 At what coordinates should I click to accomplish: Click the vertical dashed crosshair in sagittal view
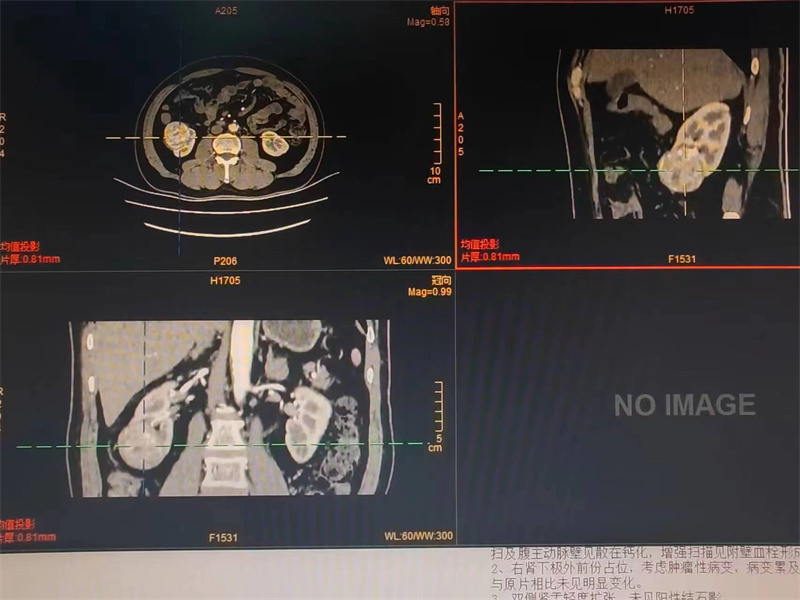[684, 134]
